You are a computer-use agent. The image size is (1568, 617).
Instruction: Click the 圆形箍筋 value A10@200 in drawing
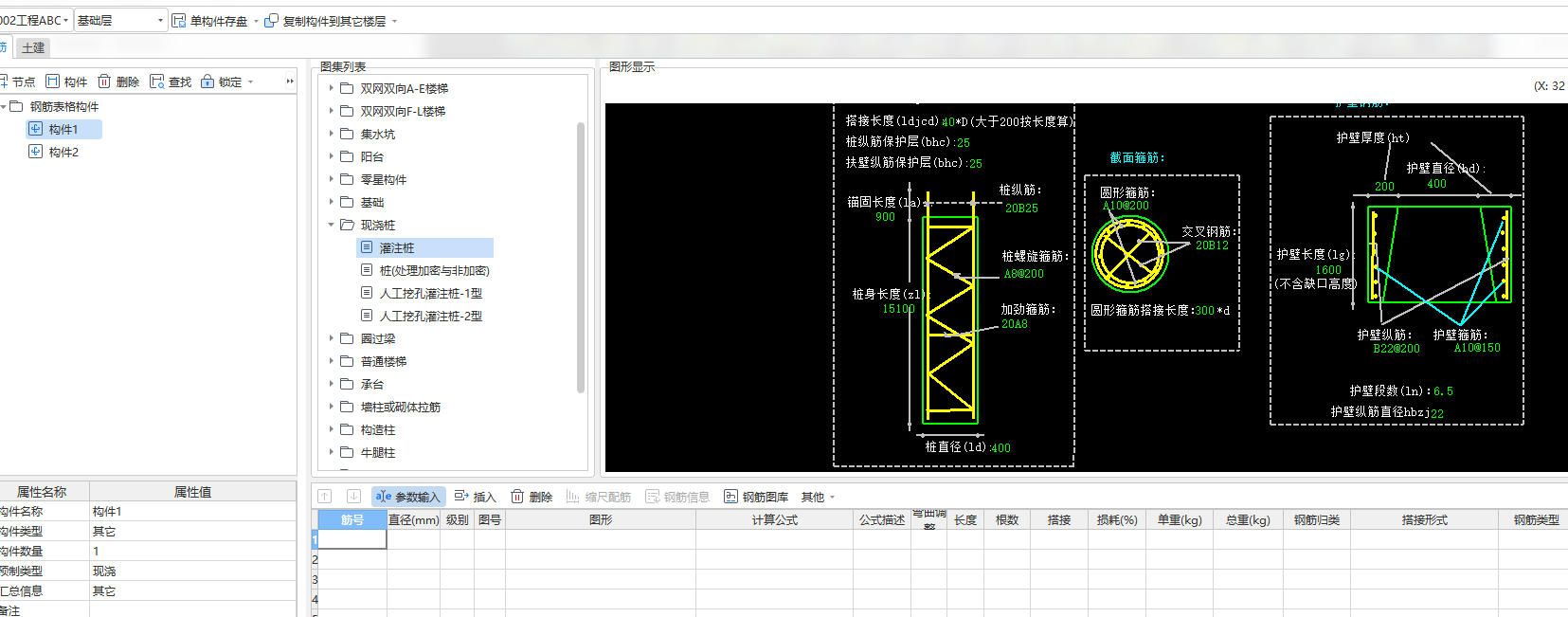click(x=1126, y=206)
